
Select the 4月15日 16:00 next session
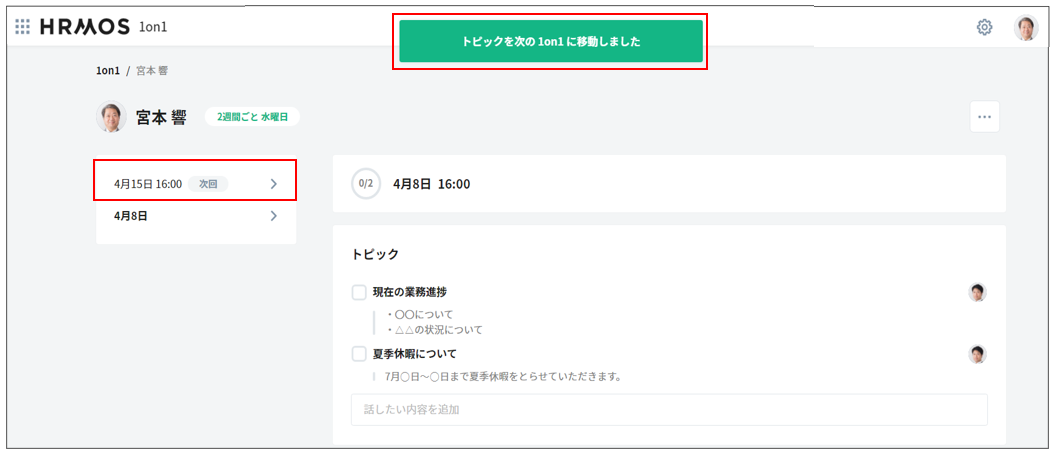pyautogui.click(x=150, y=184)
